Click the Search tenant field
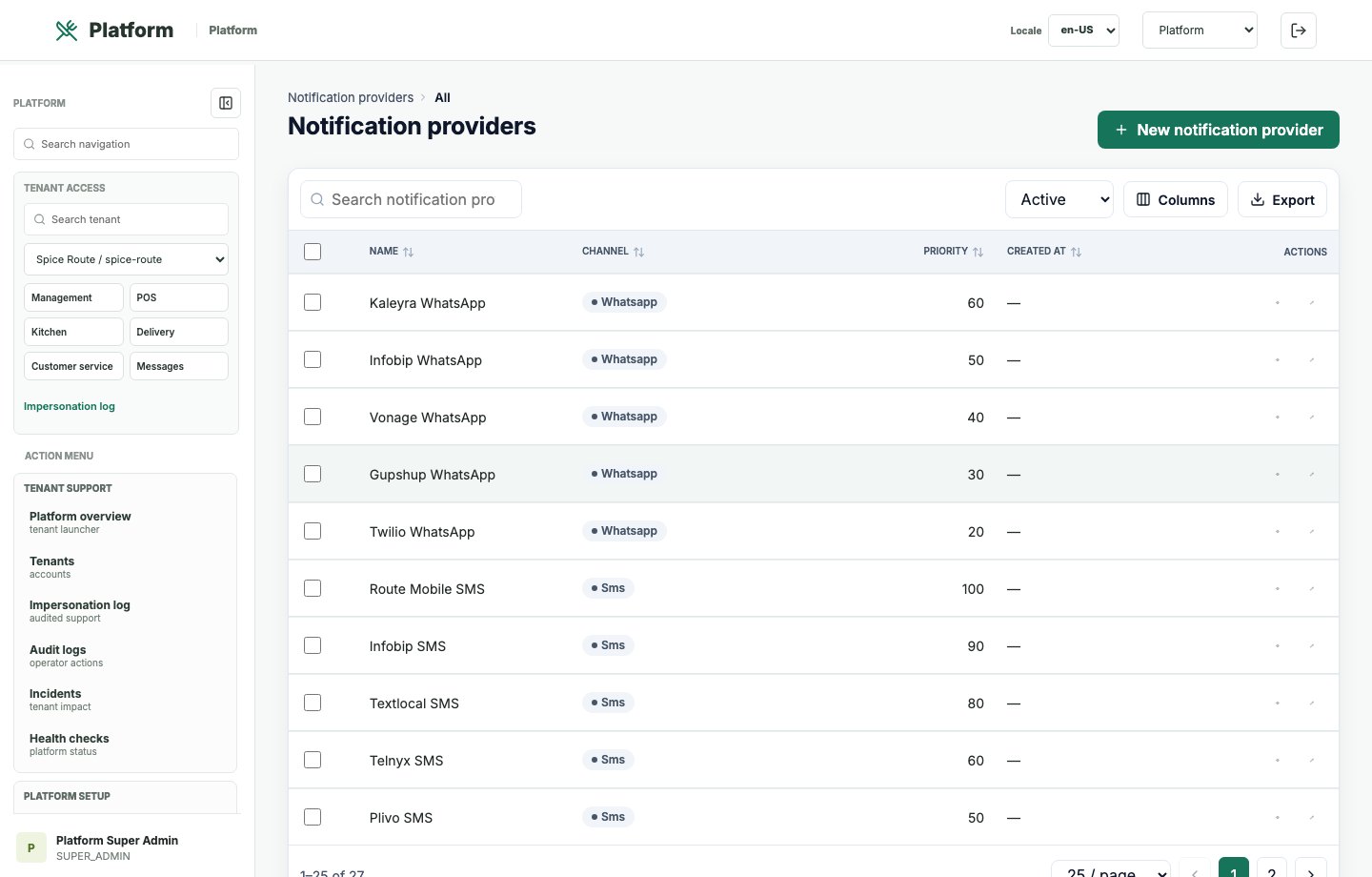Viewport: 1372px width, 877px height. point(126,219)
